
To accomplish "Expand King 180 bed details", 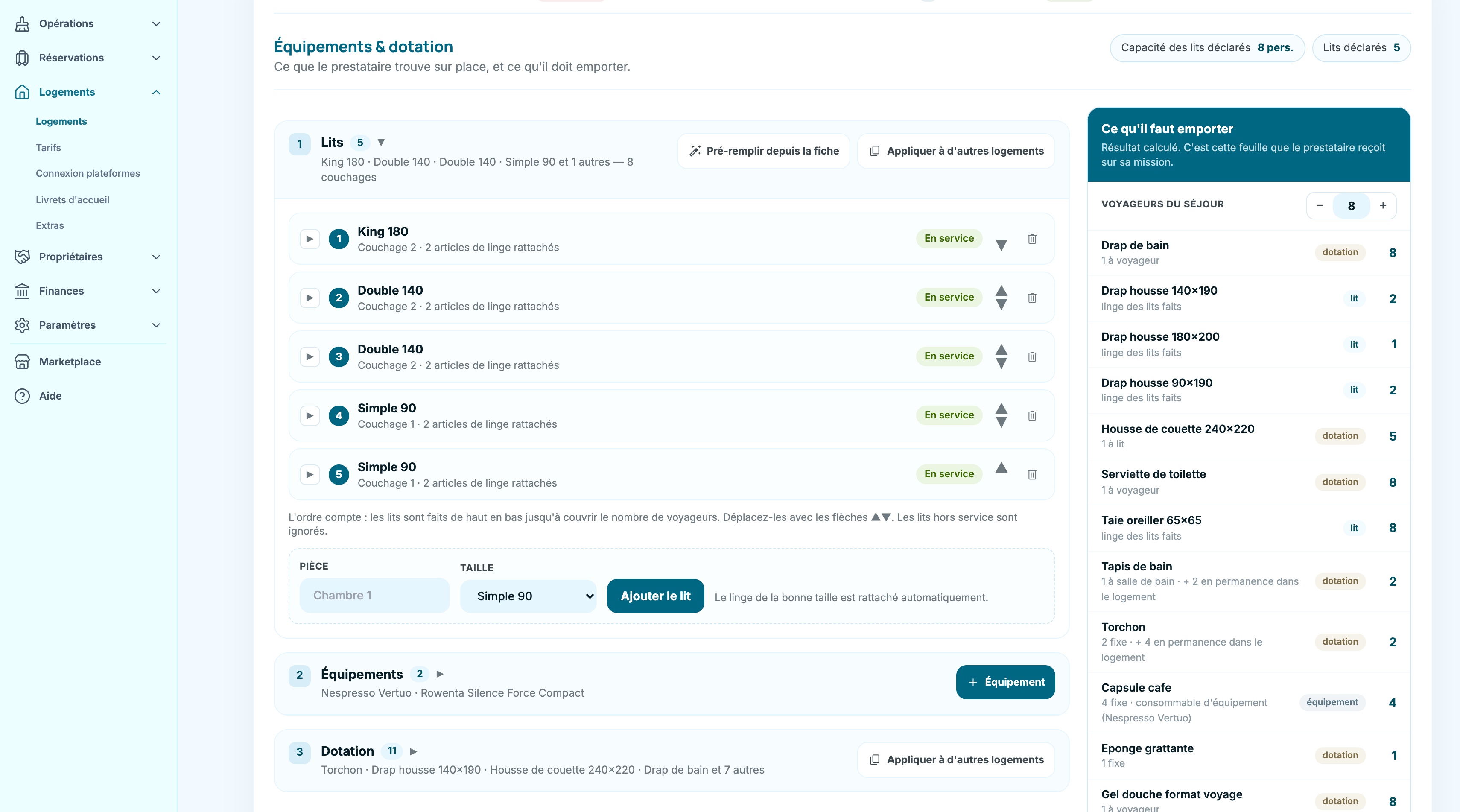I will 310,239.
